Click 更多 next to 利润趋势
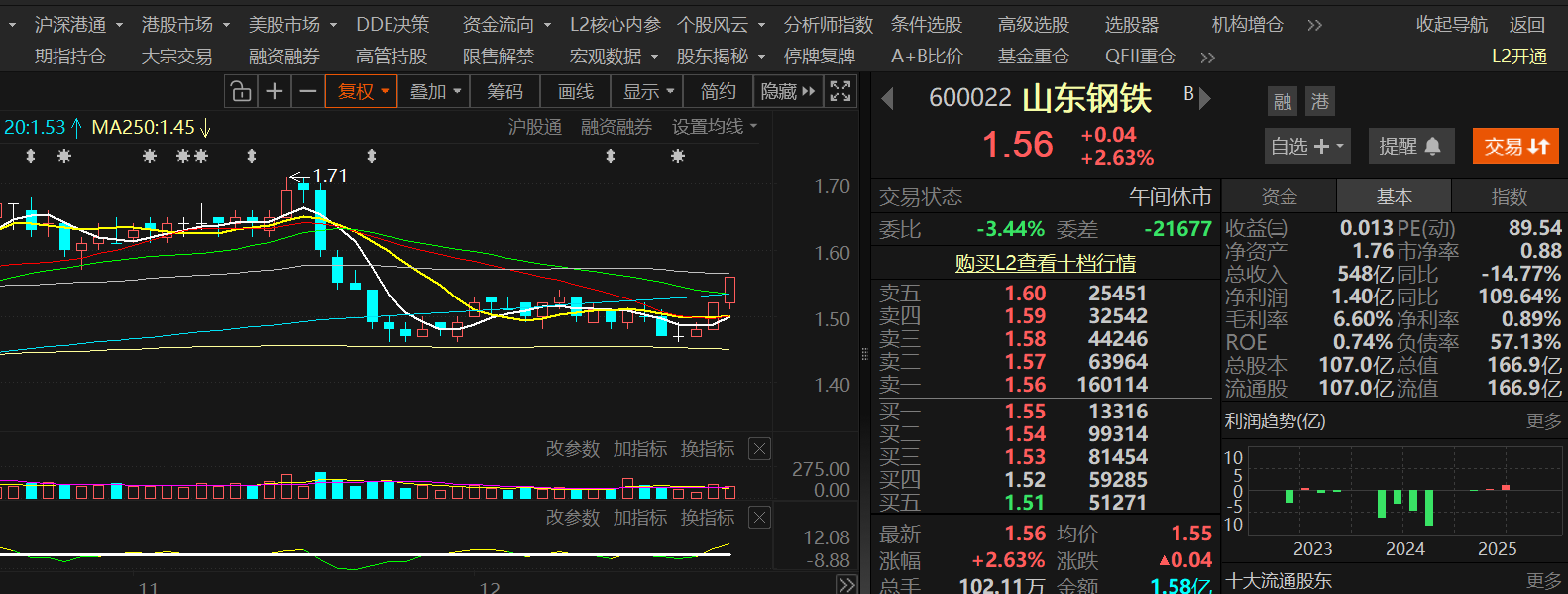 tap(1543, 421)
